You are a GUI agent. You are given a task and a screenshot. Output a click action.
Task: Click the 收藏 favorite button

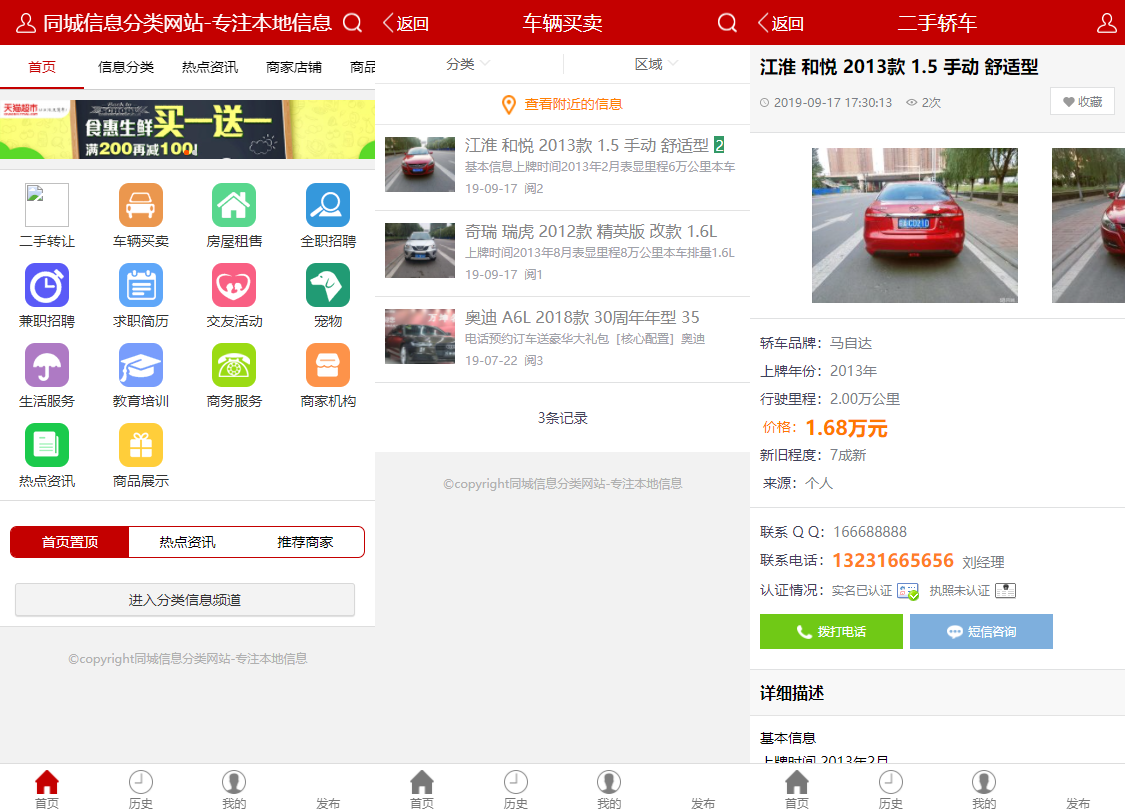coord(1083,102)
